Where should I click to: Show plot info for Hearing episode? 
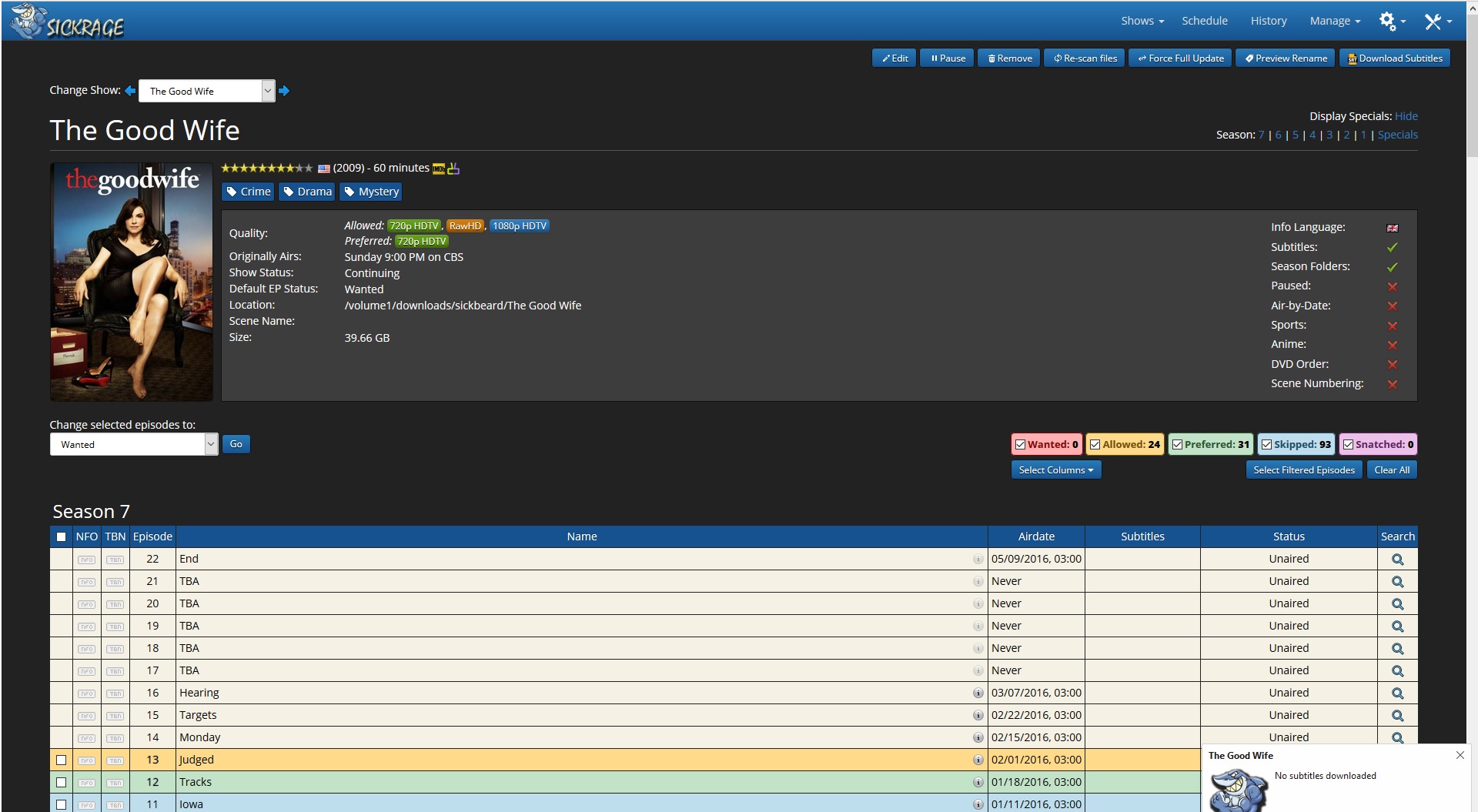click(x=978, y=693)
